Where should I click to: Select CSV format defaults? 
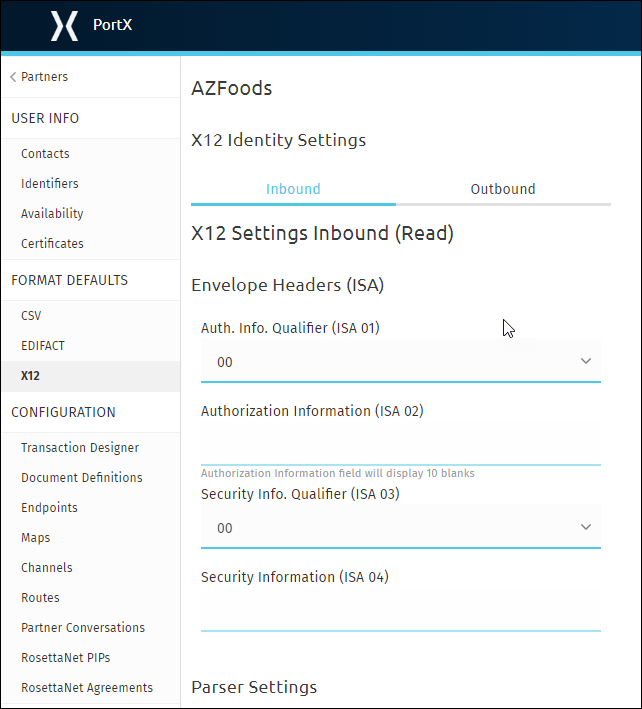click(x=31, y=316)
